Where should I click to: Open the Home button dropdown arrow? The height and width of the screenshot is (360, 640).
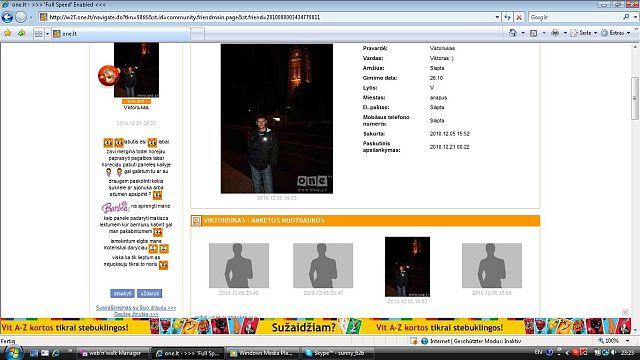(523, 33)
